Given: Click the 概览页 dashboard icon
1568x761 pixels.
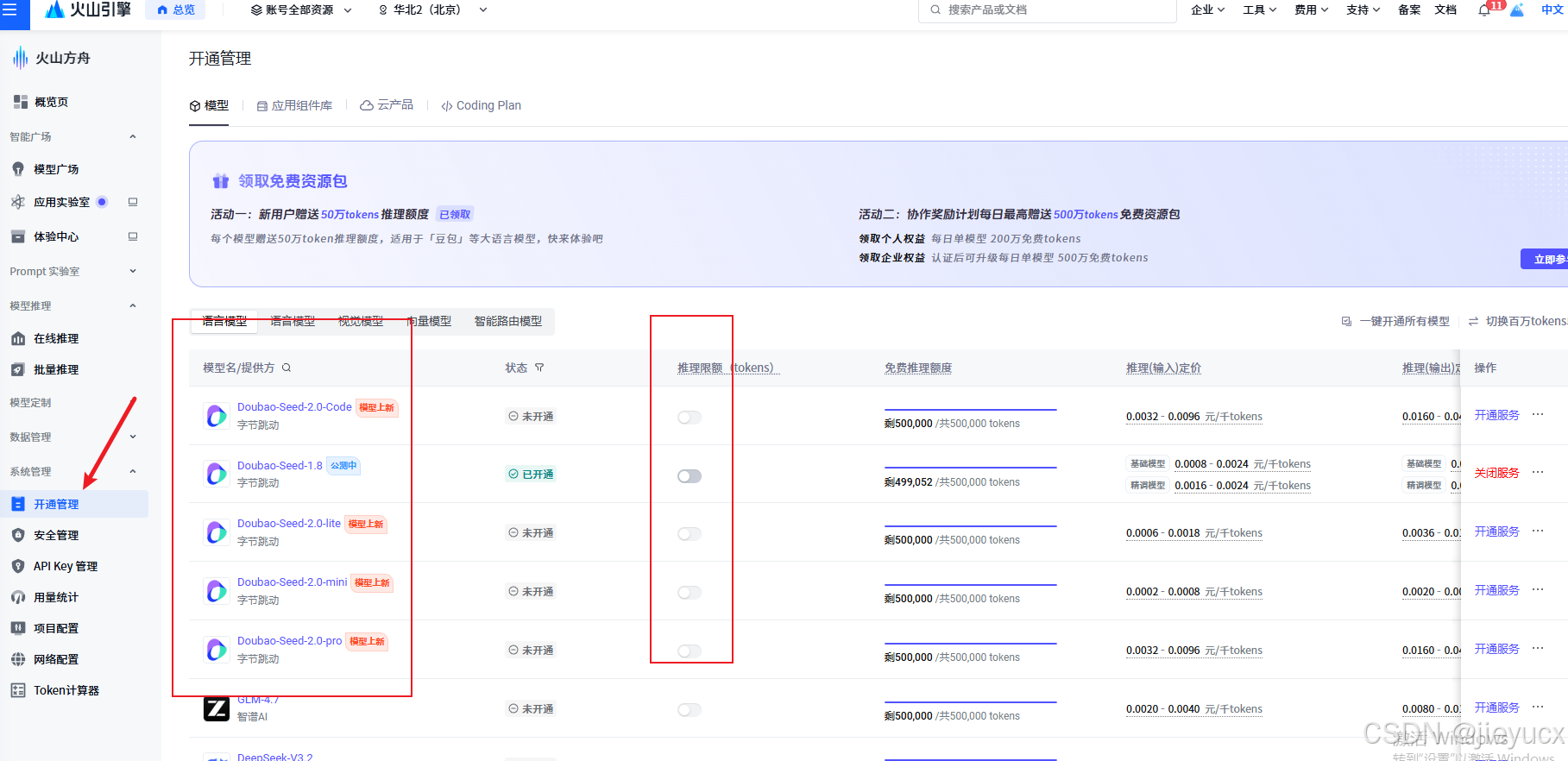Looking at the screenshot, I should [21, 102].
